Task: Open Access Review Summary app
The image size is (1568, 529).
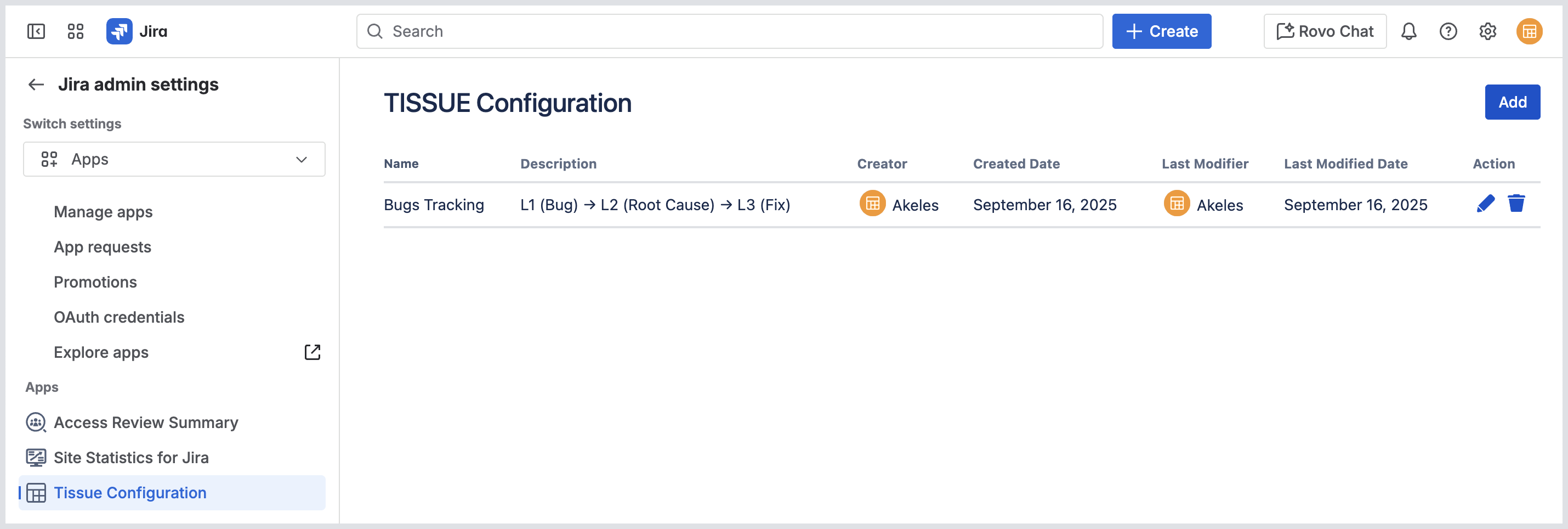Action: [145, 423]
